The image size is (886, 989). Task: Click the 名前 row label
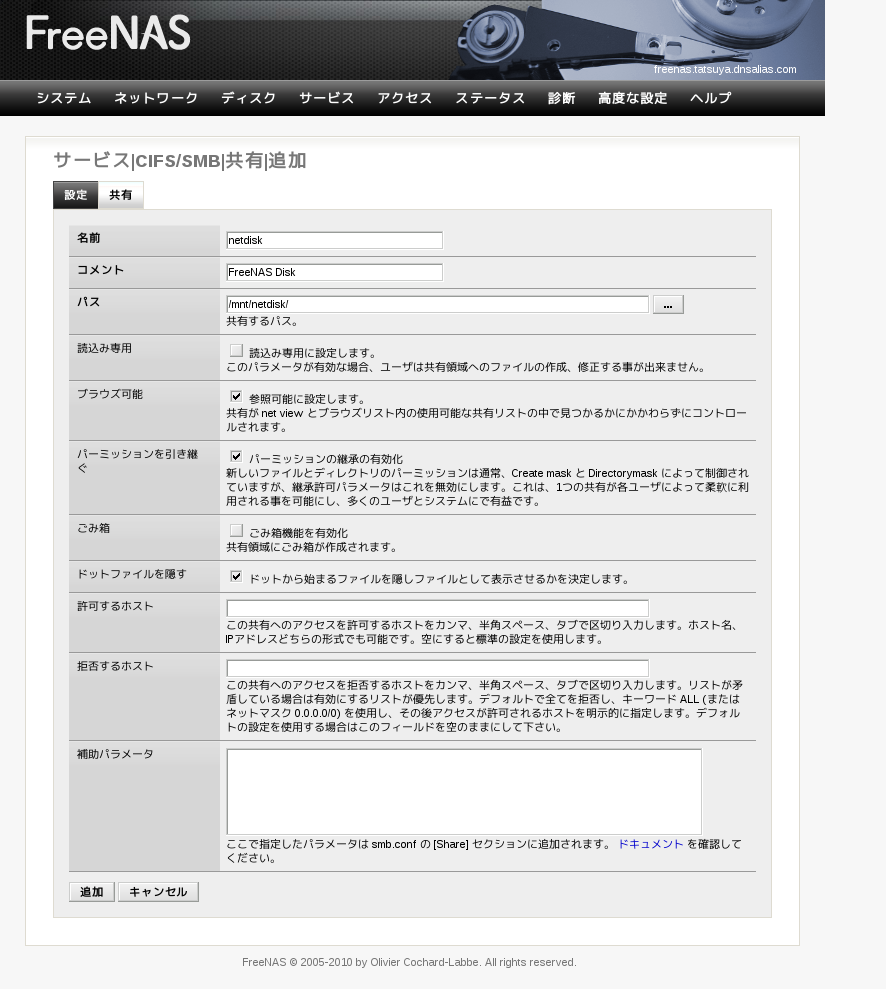point(88,238)
